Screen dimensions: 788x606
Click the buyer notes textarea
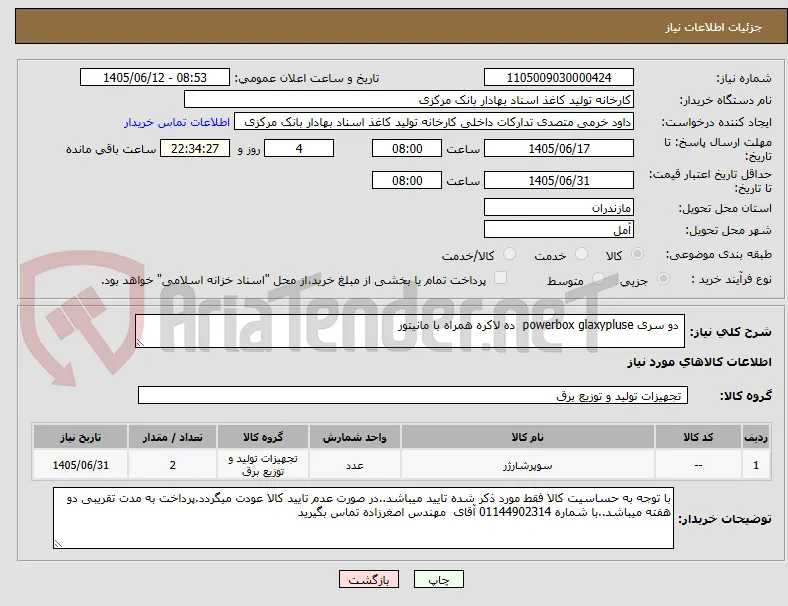pos(363,518)
